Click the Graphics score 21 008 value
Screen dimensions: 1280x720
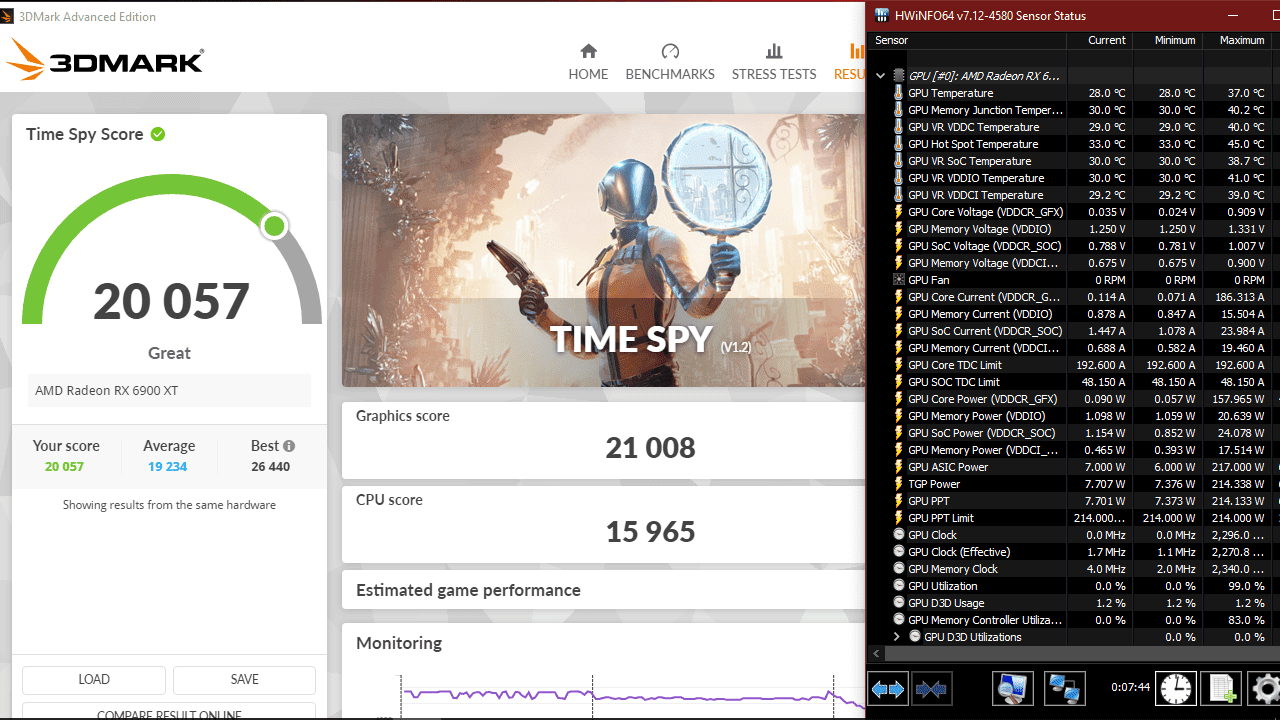(650, 448)
